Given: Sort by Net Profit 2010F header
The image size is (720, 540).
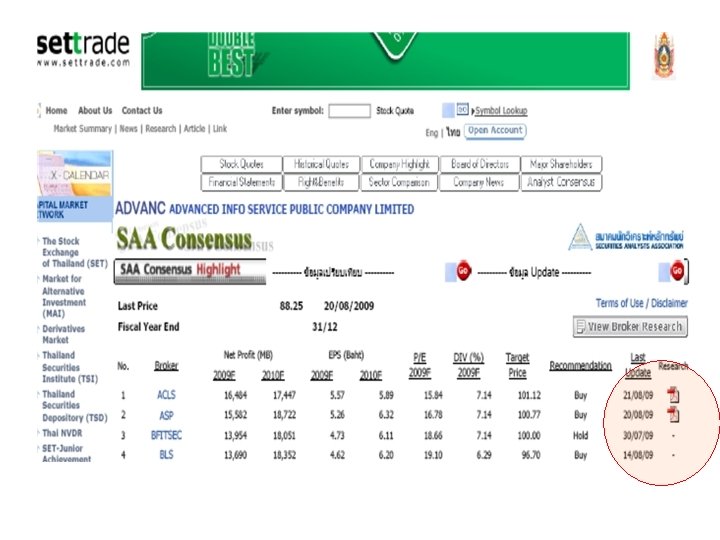Looking at the screenshot, I should click(273, 376).
